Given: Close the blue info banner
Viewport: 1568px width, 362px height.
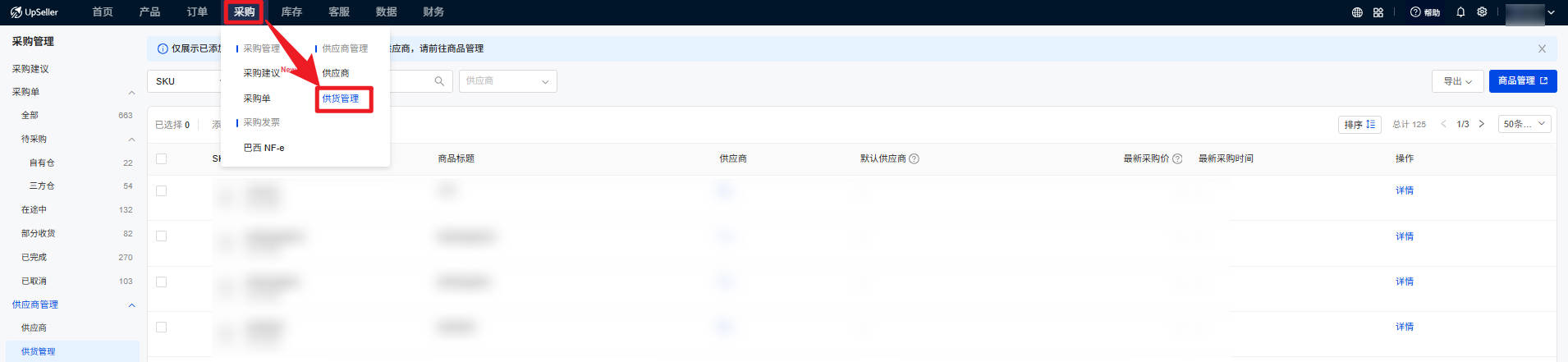Looking at the screenshot, I should click(x=1542, y=48).
